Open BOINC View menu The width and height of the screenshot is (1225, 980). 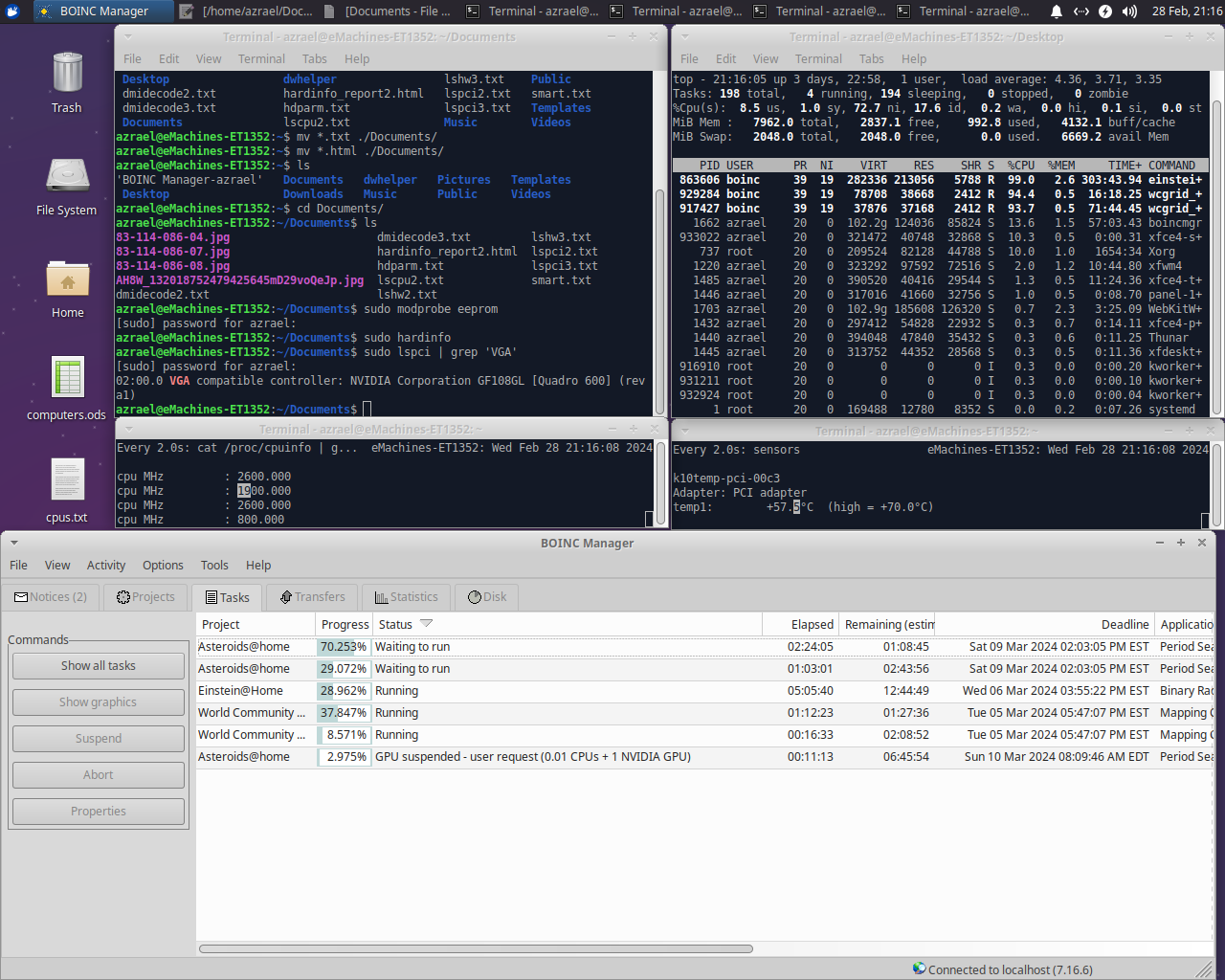point(57,566)
